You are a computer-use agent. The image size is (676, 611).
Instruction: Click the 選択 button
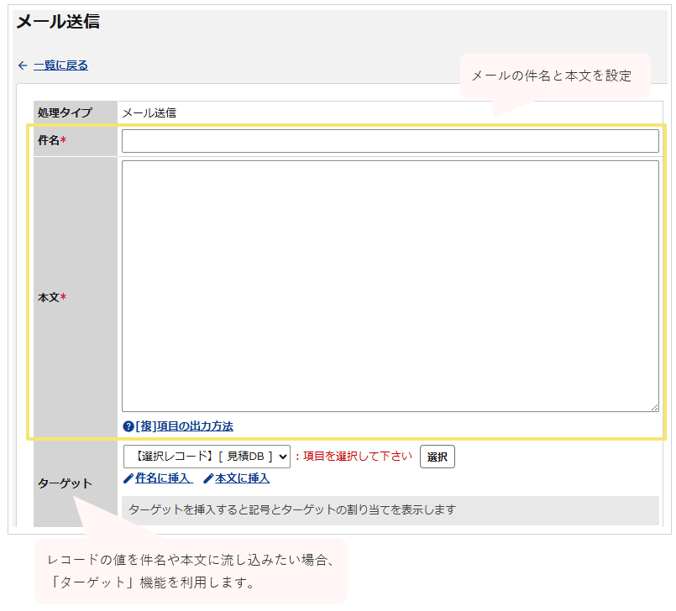coord(437,457)
